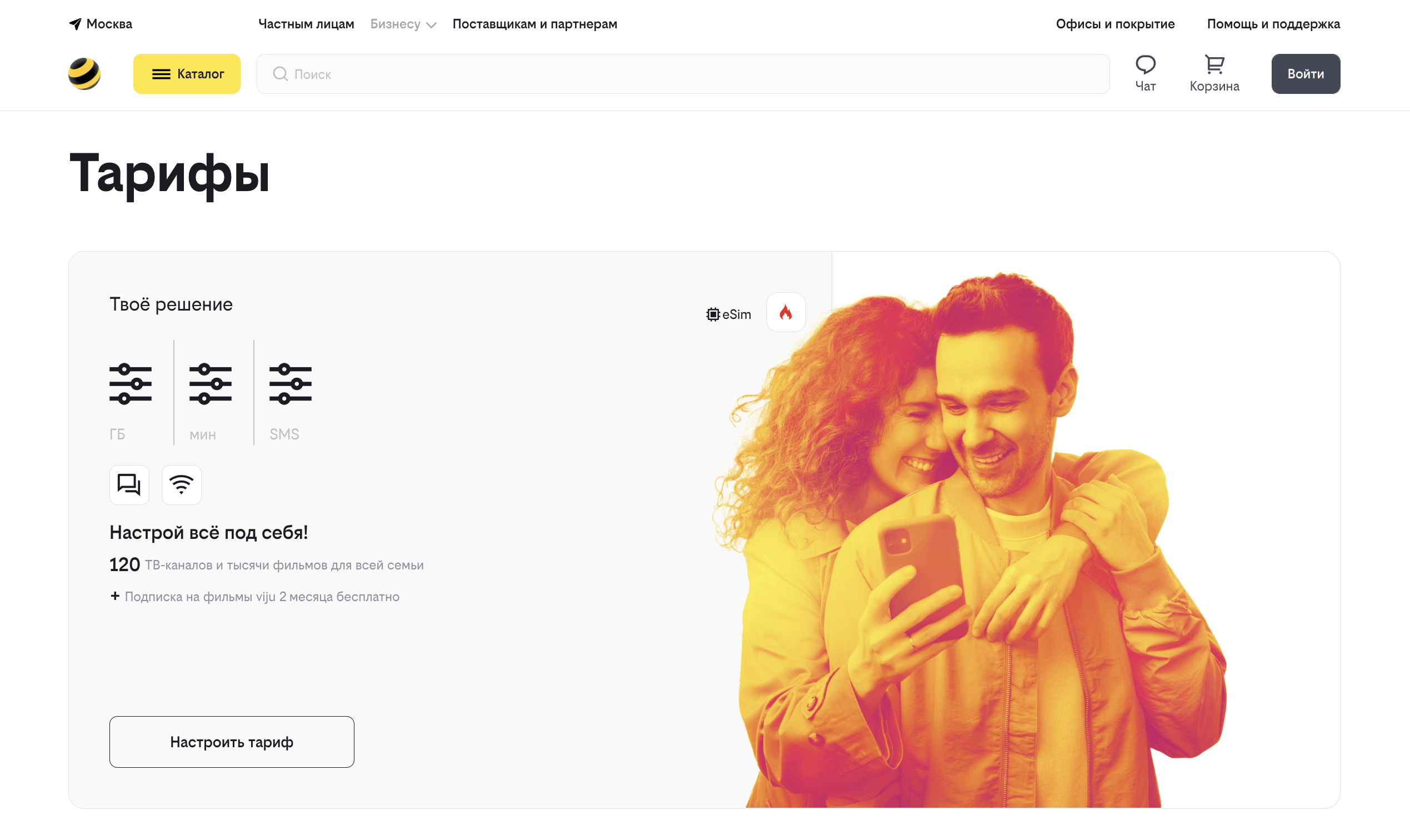Adjust the мин sliders control
This screenshot has height=840, width=1410.
click(x=210, y=384)
